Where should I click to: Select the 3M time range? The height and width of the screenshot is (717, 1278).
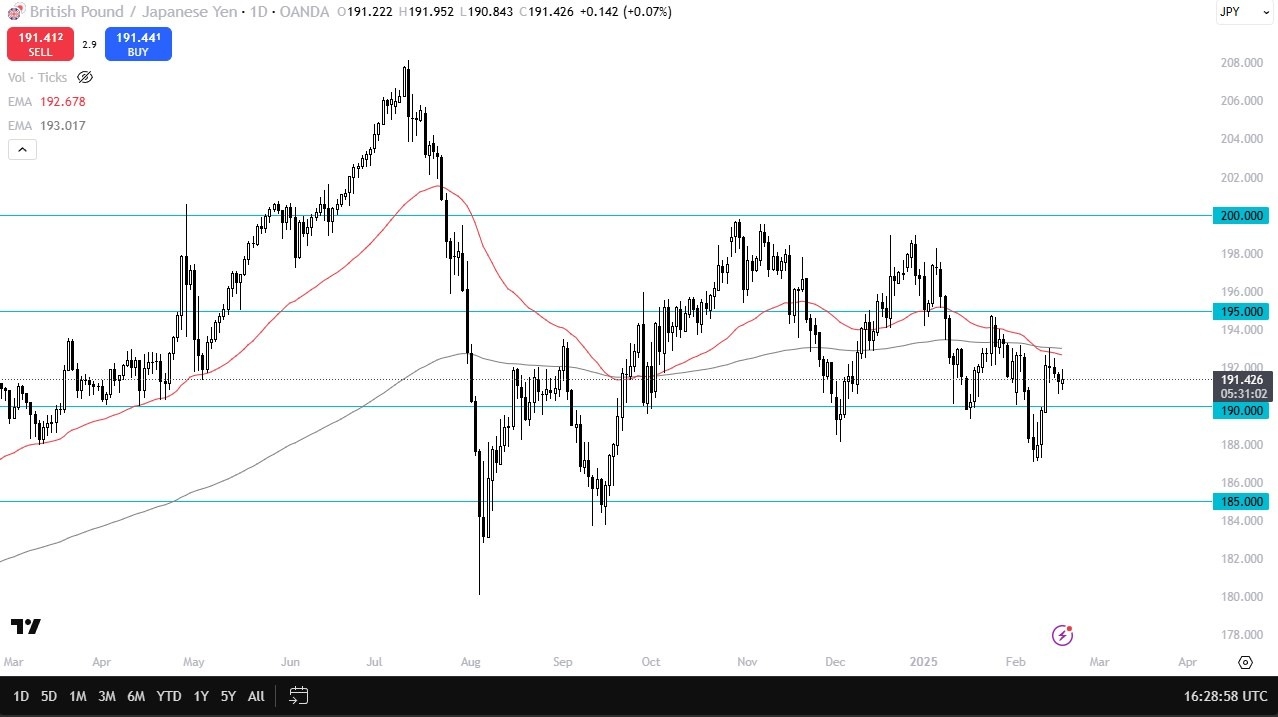coord(107,696)
